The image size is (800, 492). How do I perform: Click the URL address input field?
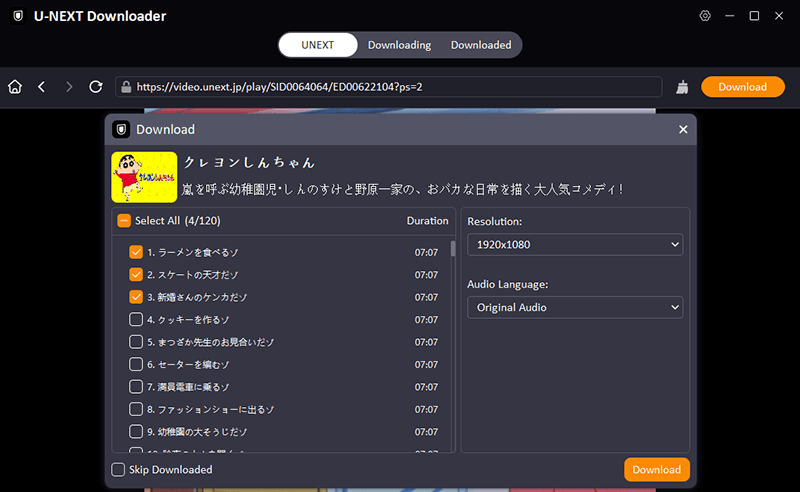pyautogui.click(x=390, y=87)
